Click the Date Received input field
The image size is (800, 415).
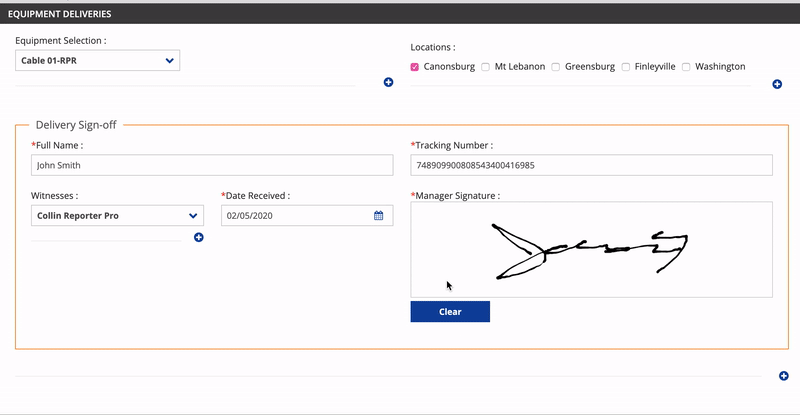click(307, 215)
